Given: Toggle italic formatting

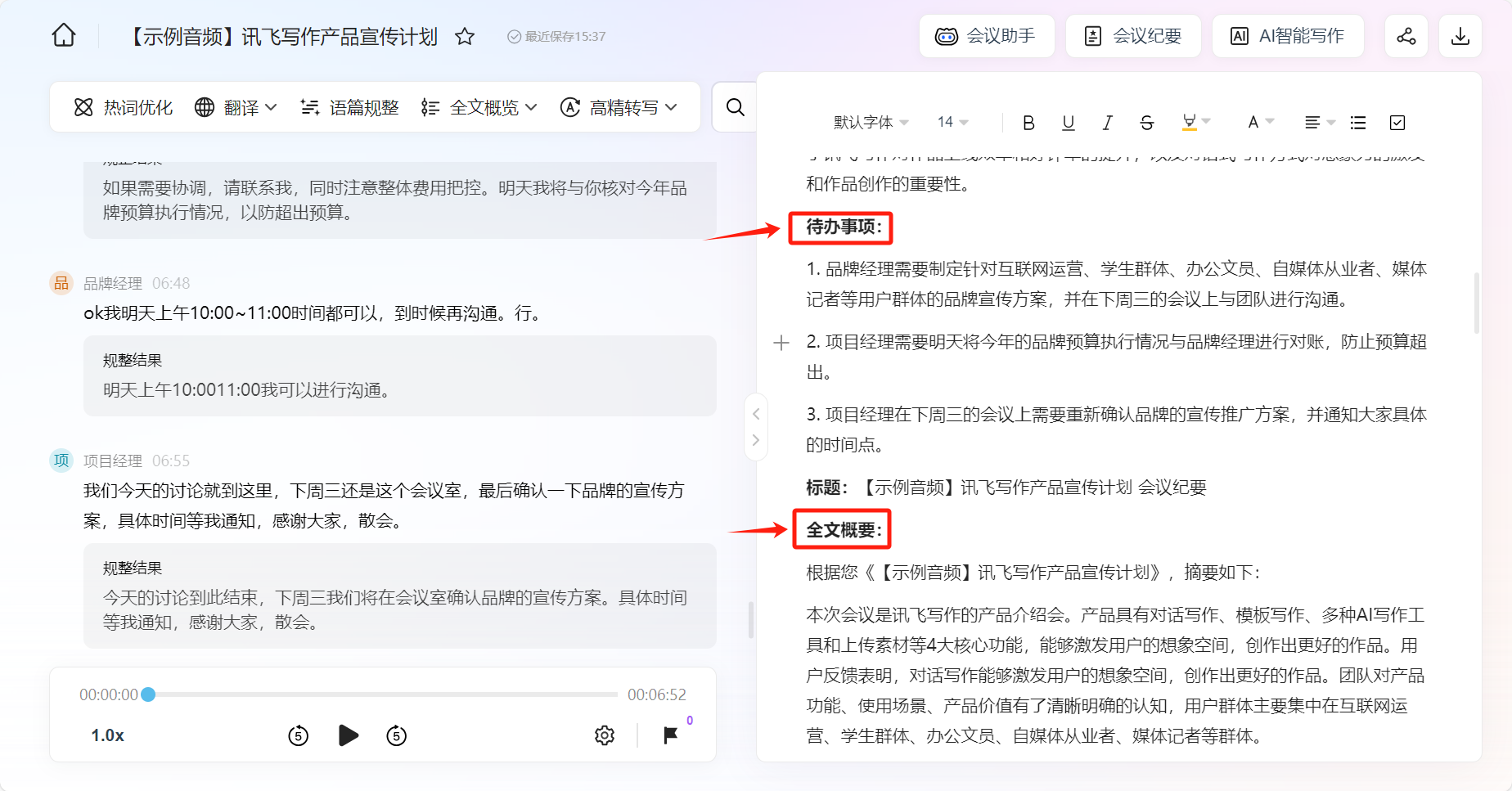Looking at the screenshot, I should tap(1107, 123).
